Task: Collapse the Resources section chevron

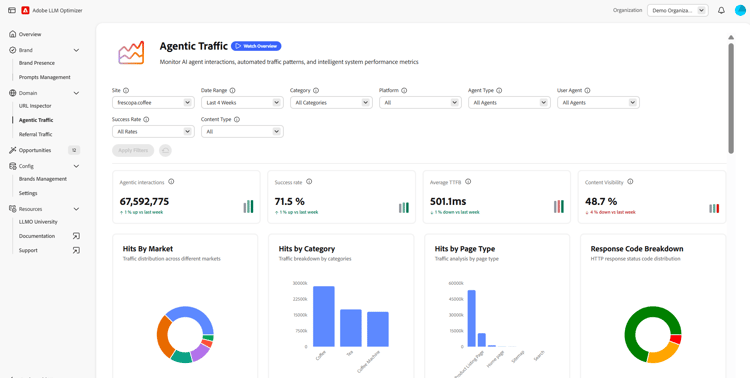Action: point(76,209)
